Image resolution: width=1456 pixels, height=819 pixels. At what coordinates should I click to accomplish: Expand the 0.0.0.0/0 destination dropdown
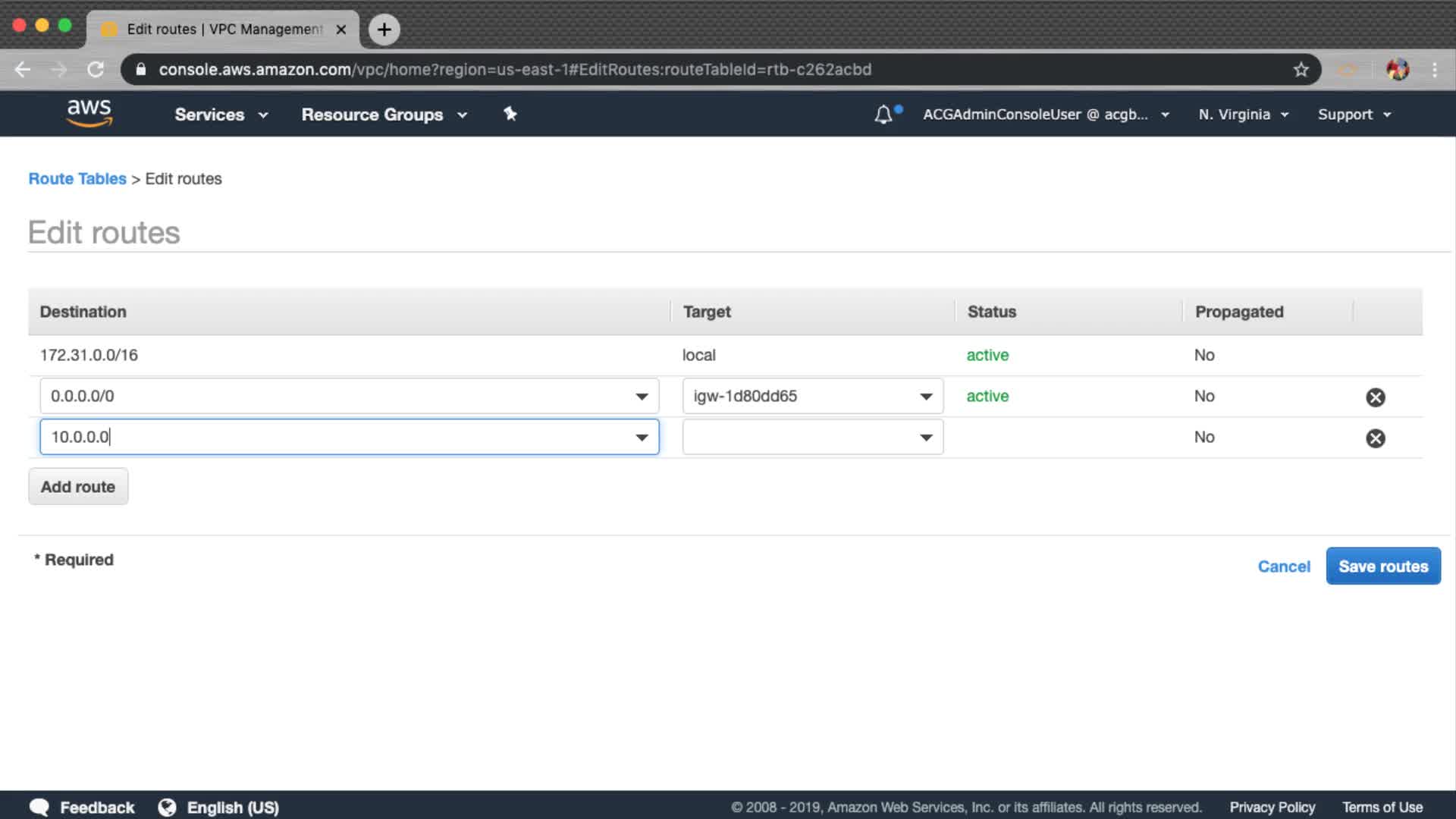(642, 397)
